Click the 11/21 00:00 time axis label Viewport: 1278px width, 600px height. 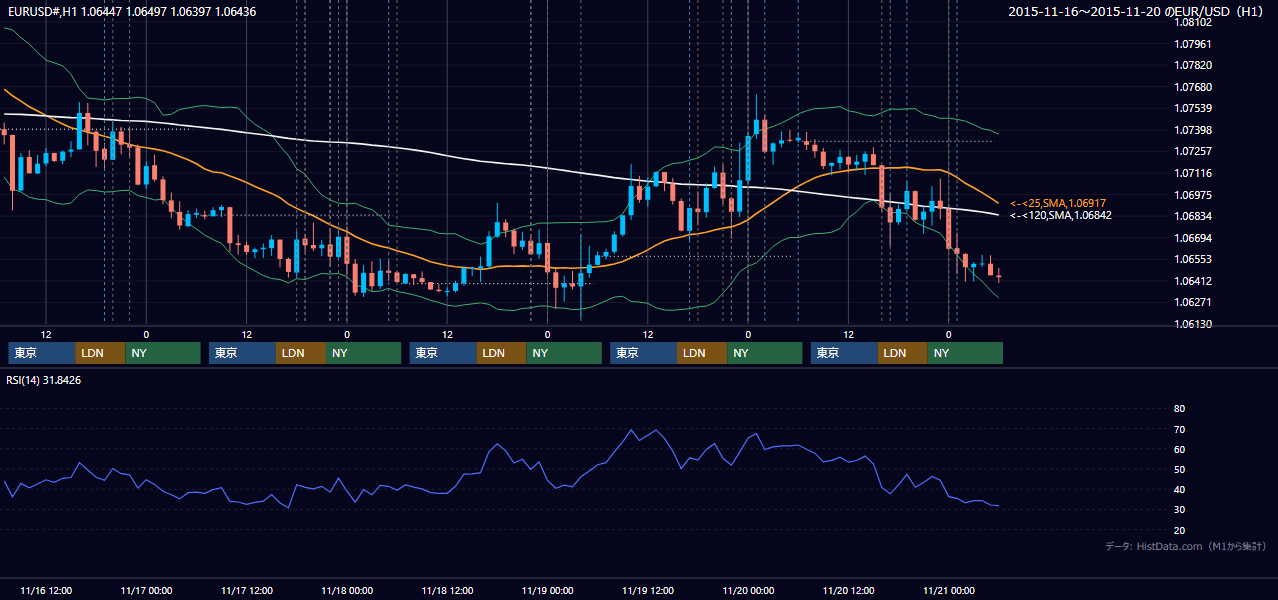[949, 590]
